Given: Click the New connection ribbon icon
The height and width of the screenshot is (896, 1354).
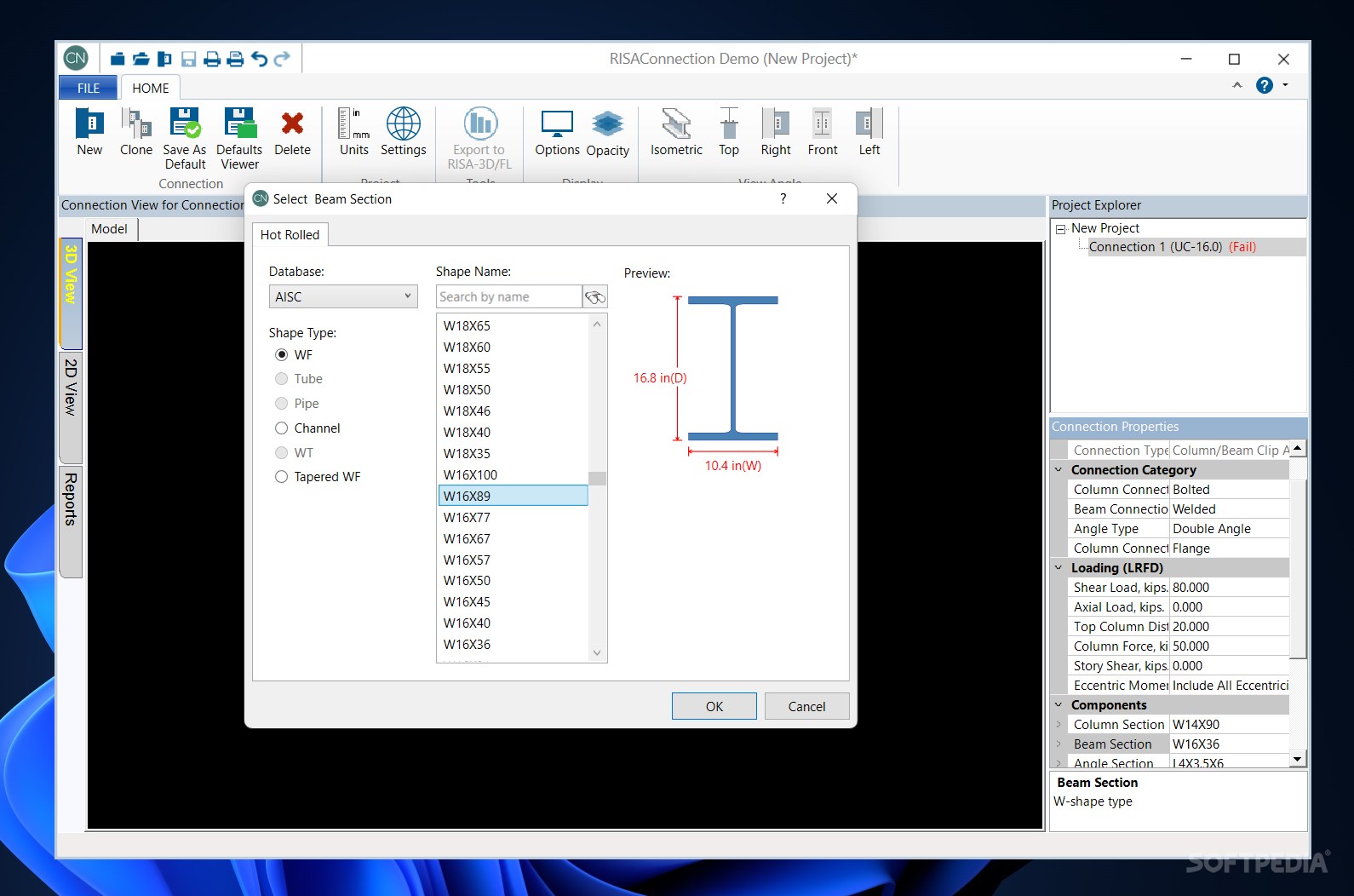Looking at the screenshot, I should (89, 124).
